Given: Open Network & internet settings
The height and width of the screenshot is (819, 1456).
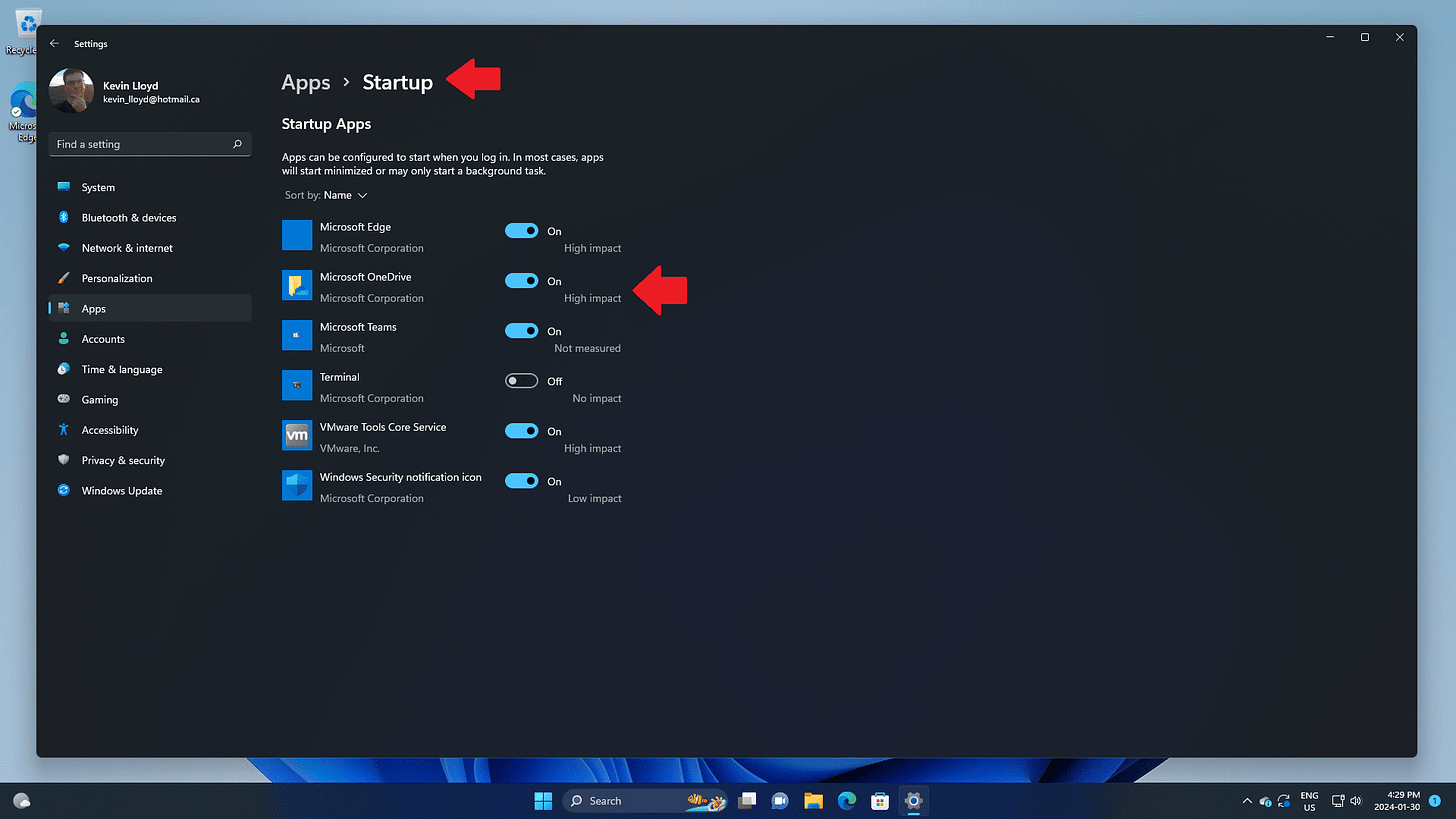Looking at the screenshot, I should [125, 247].
